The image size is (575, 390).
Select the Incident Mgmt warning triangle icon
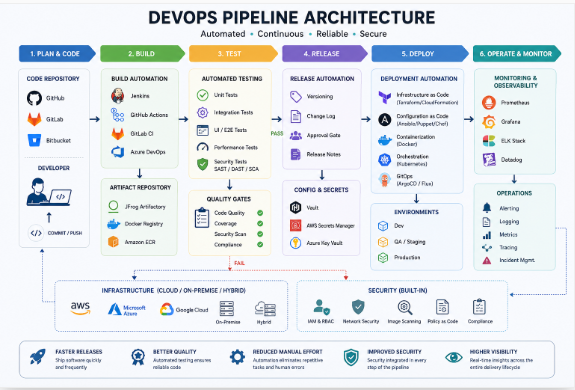[x=487, y=260]
